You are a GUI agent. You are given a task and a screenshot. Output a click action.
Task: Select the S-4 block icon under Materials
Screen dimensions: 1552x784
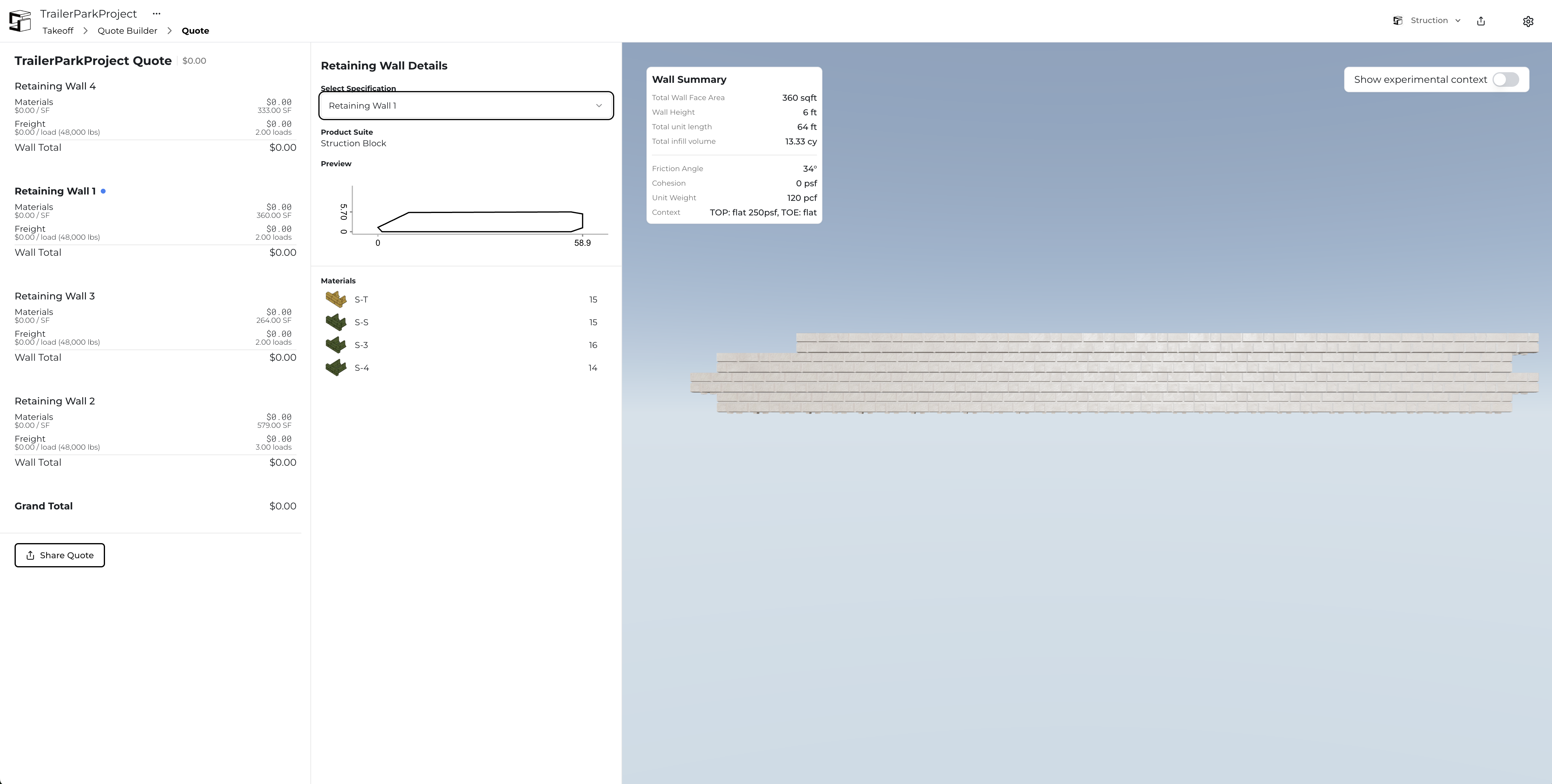click(x=336, y=367)
